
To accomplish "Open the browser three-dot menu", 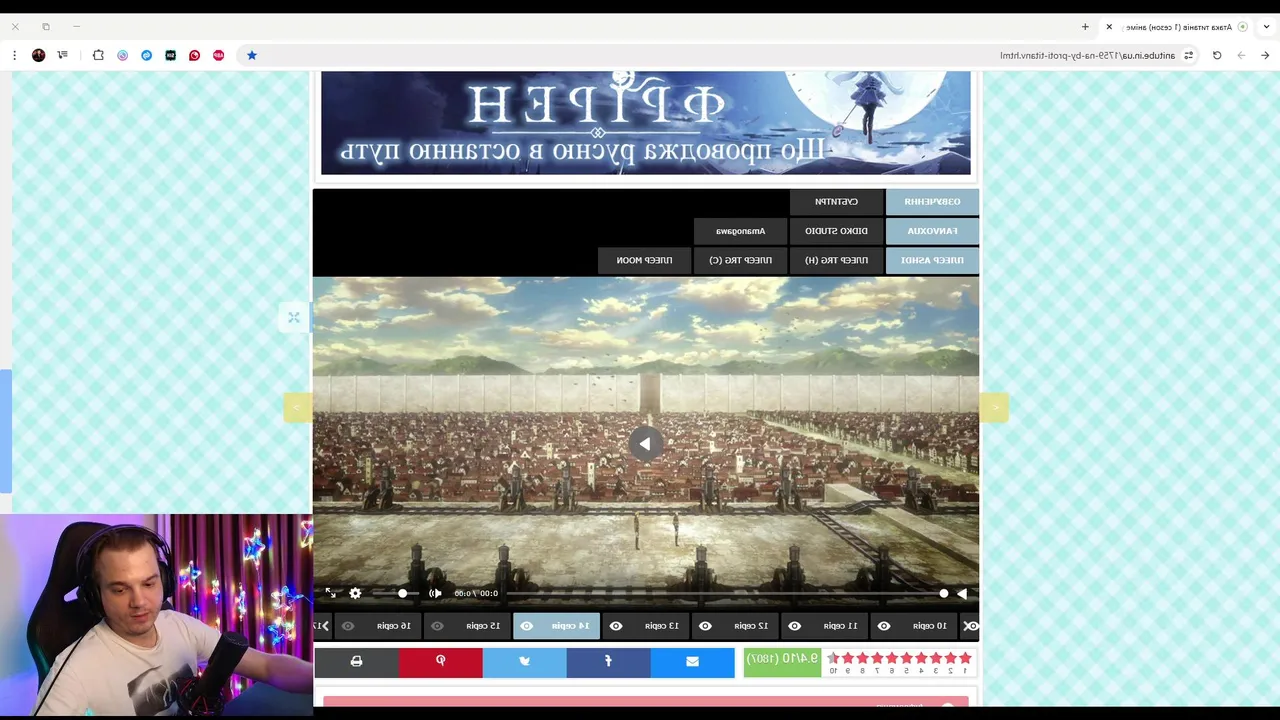I will [14, 55].
